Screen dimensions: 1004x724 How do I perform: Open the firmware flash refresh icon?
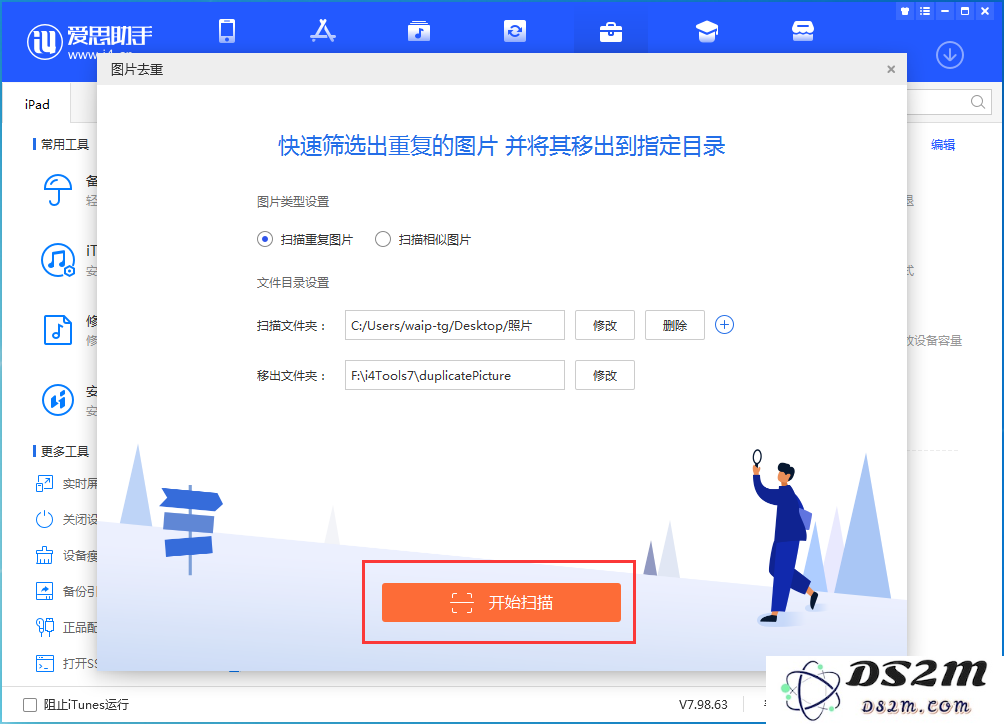[x=515, y=31]
